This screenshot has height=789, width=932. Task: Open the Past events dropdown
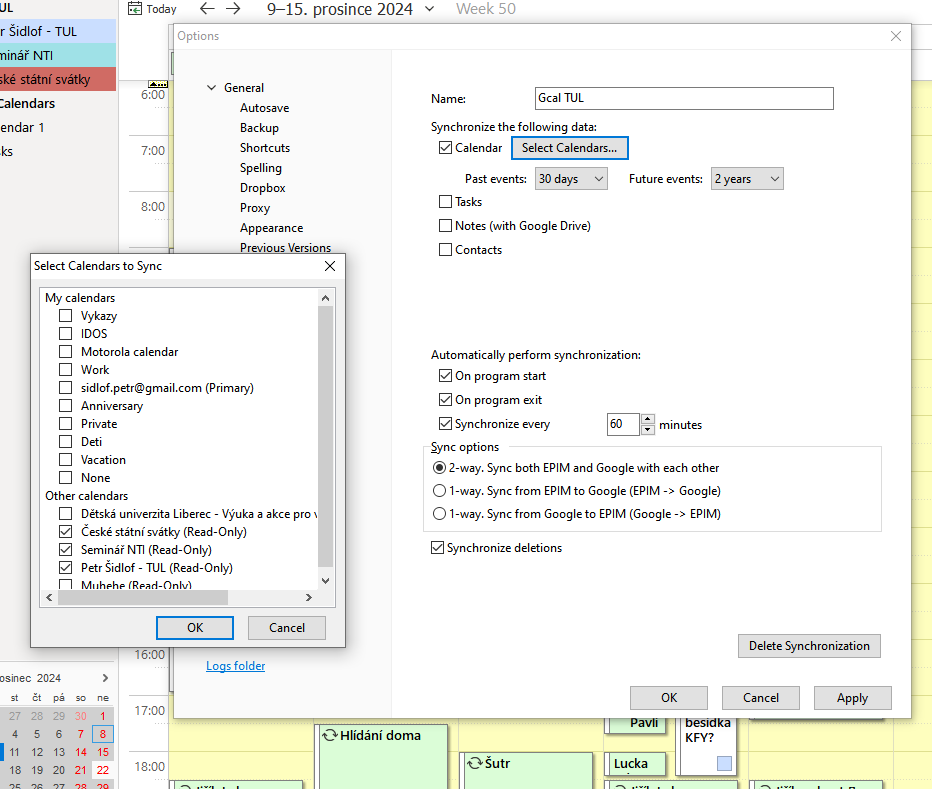pyautogui.click(x=571, y=179)
